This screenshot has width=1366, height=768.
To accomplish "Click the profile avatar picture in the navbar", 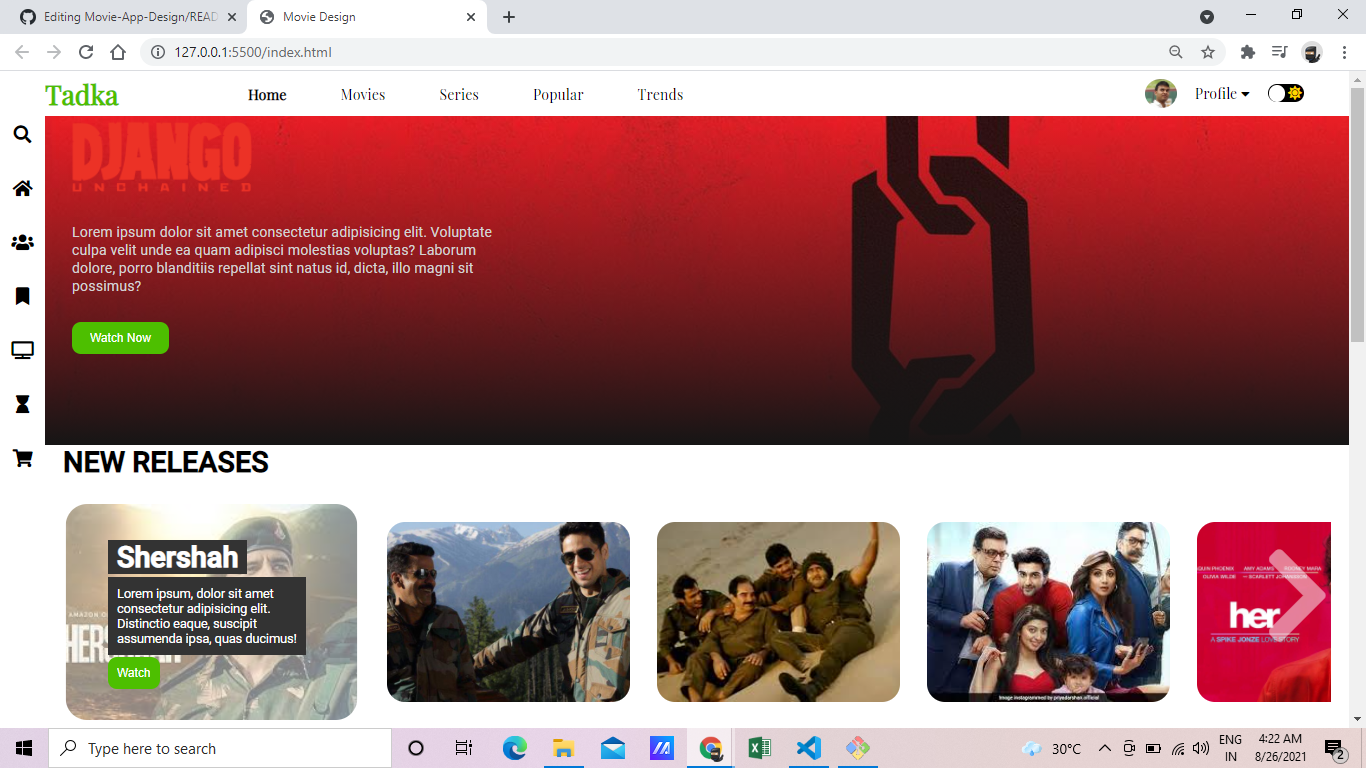I will [x=1161, y=93].
